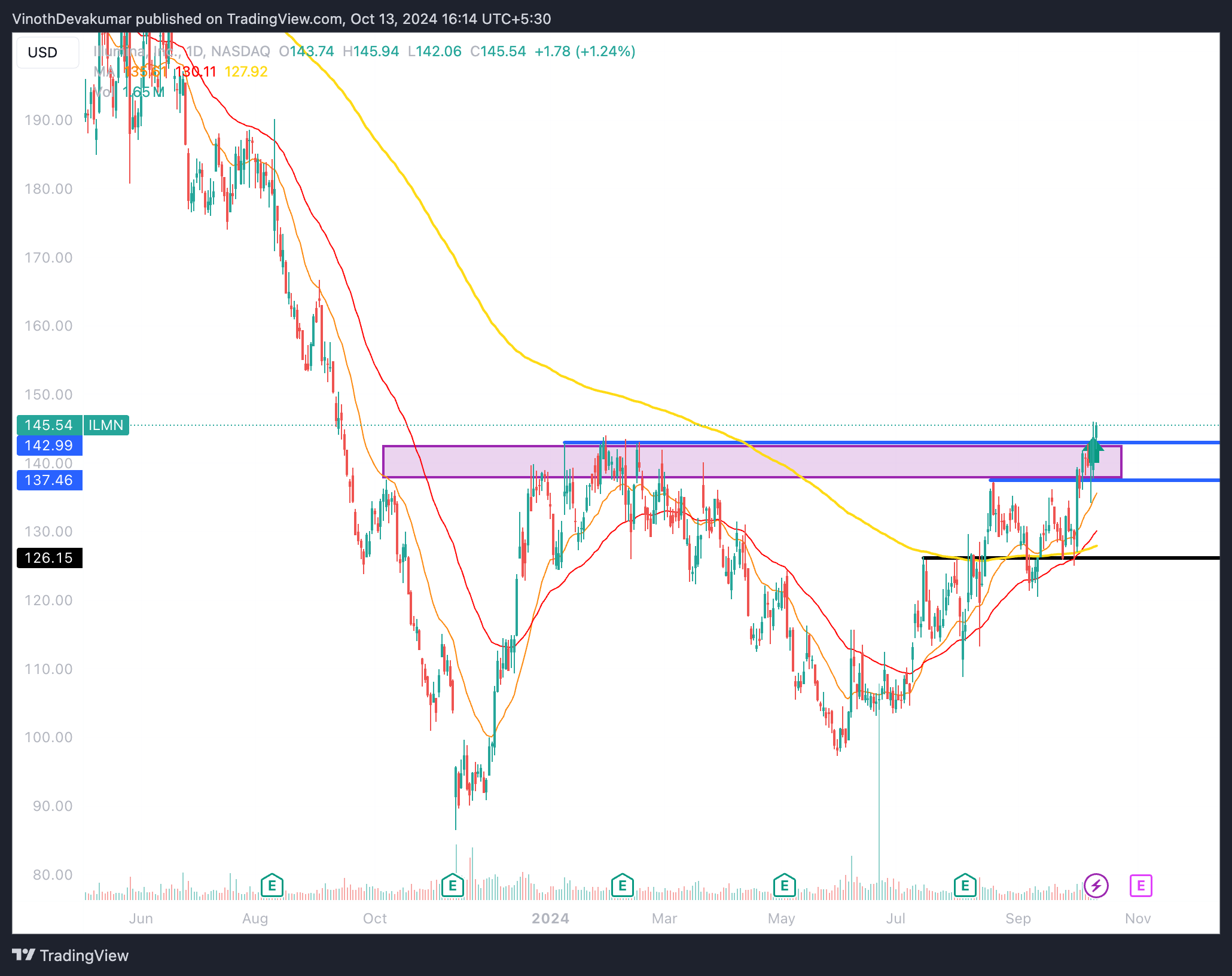Click the earnings E marker near August 2024
This screenshot has width=1232, height=976.
(x=965, y=885)
